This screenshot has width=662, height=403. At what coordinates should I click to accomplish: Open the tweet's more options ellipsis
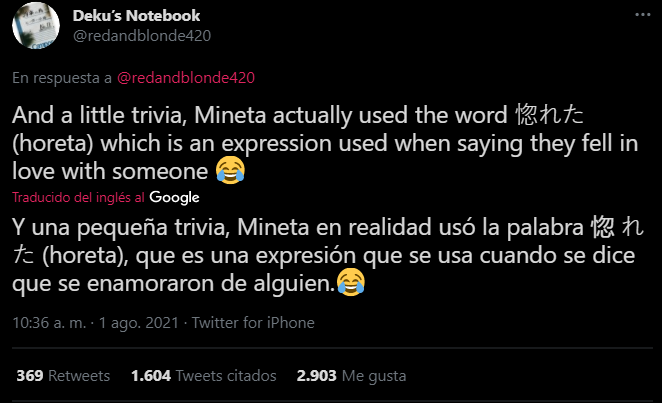point(641,17)
